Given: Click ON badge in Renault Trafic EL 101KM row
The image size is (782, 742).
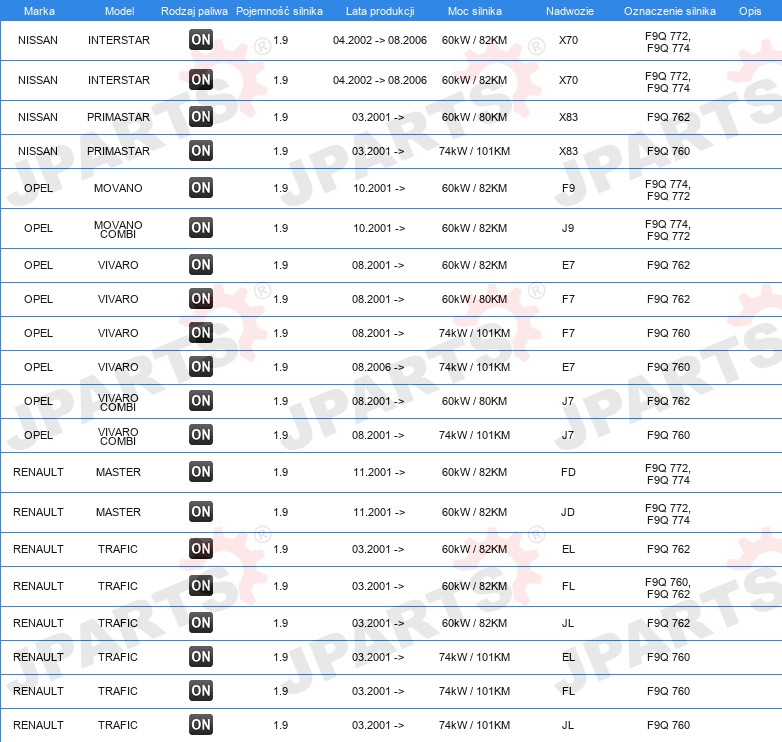Looking at the screenshot, I should (201, 656).
